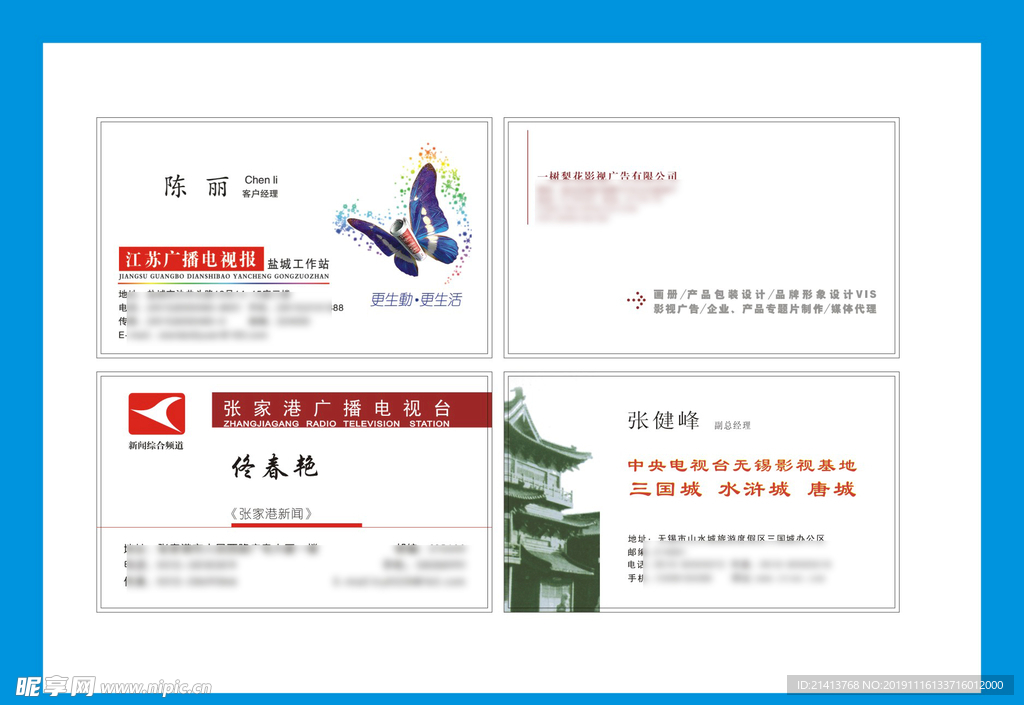The height and width of the screenshot is (705, 1024).
Task: Click the ID number bar at bottom right
Action: pyautogui.click(x=900, y=685)
